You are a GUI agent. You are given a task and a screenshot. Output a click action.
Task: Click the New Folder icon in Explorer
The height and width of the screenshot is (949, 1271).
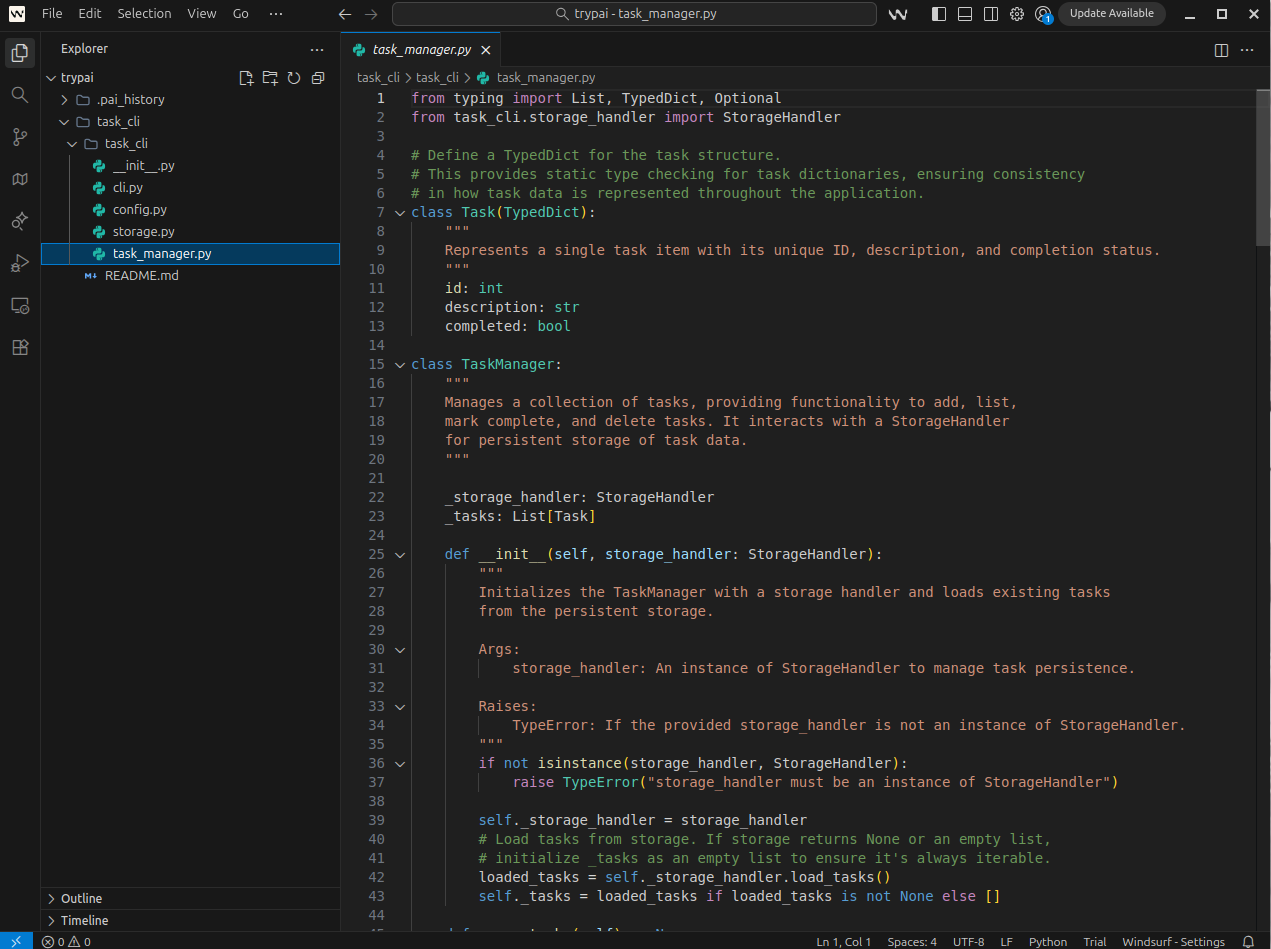coord(270,78)
